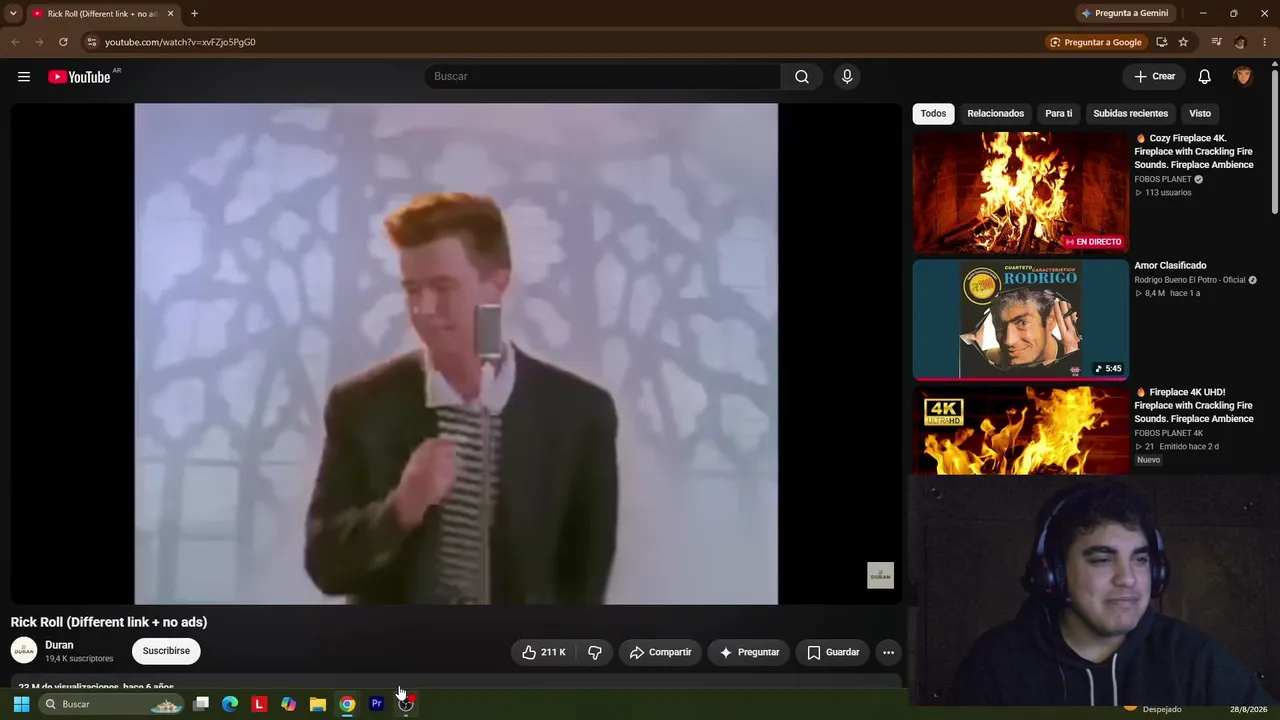
Task: Select the Relacionados filter chip
Action: point(996,114)
